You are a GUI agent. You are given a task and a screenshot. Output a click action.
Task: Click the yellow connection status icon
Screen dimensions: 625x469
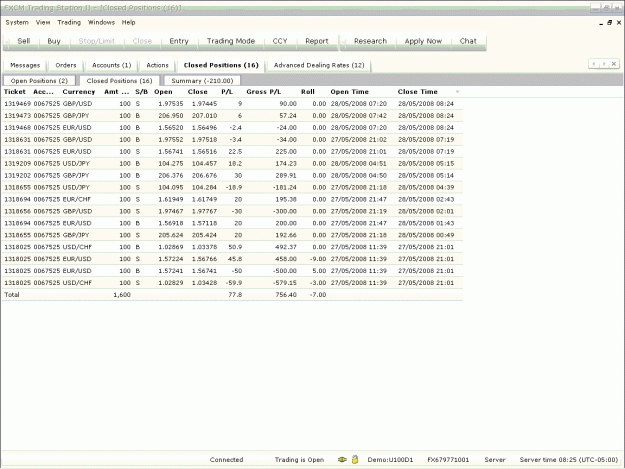click(342, 459)
